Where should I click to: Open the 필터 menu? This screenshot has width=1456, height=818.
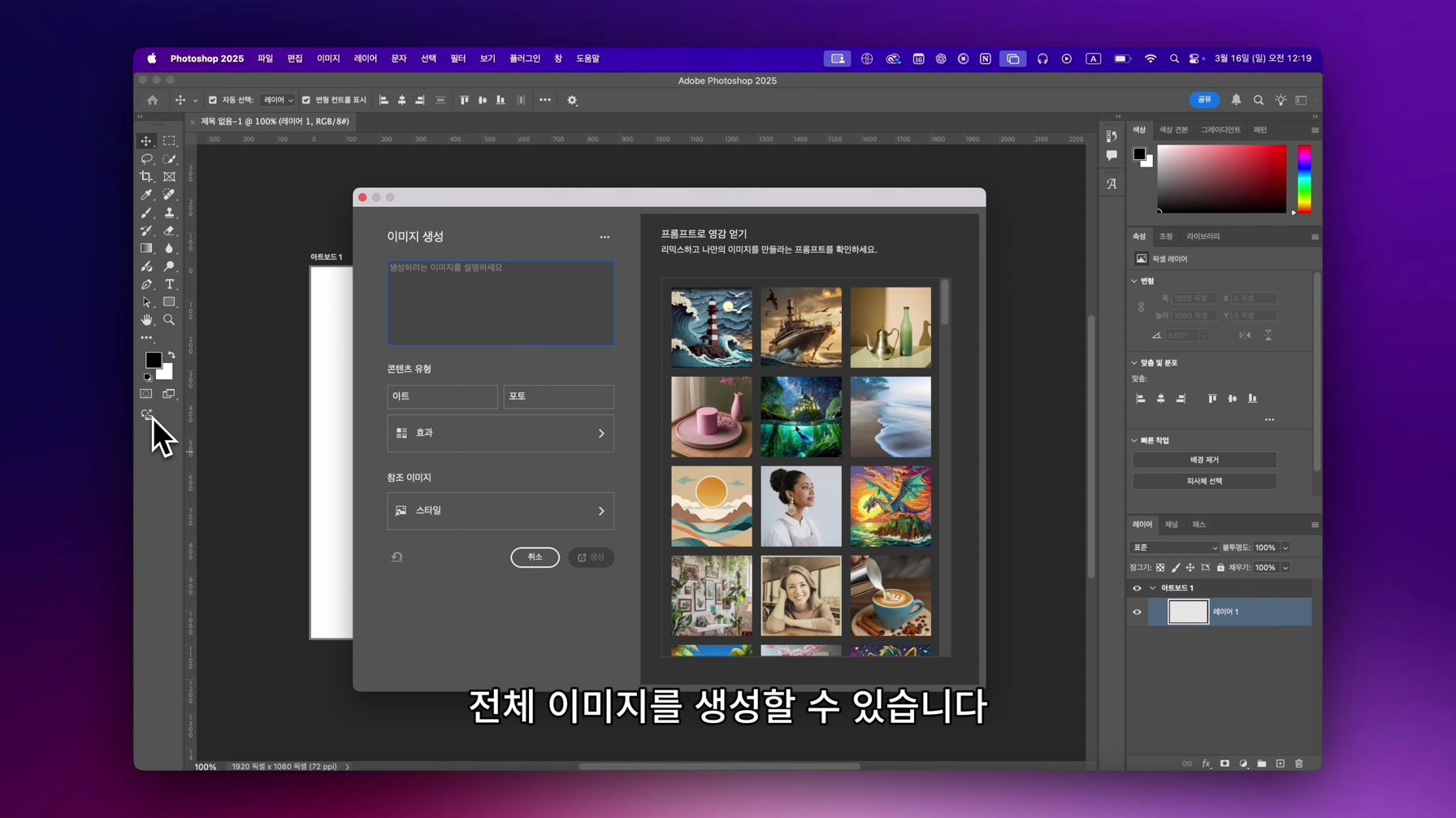[458, 58]
